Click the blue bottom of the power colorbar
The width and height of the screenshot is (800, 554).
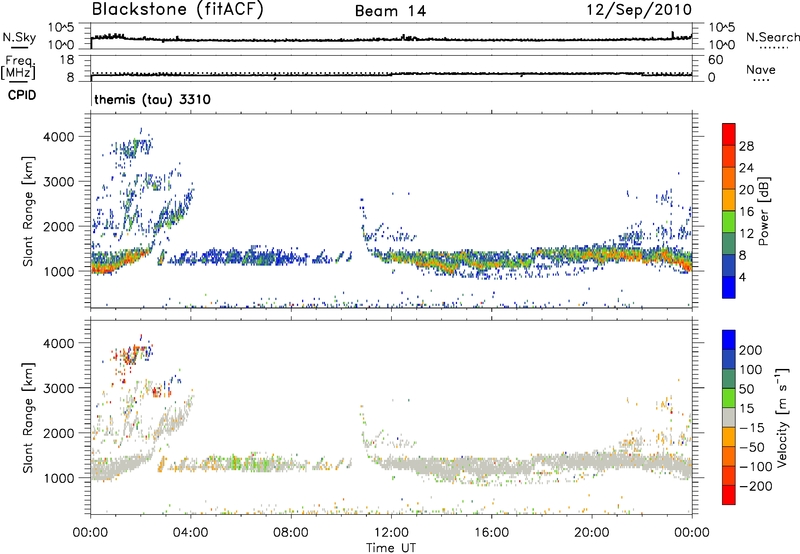(729, 287)
